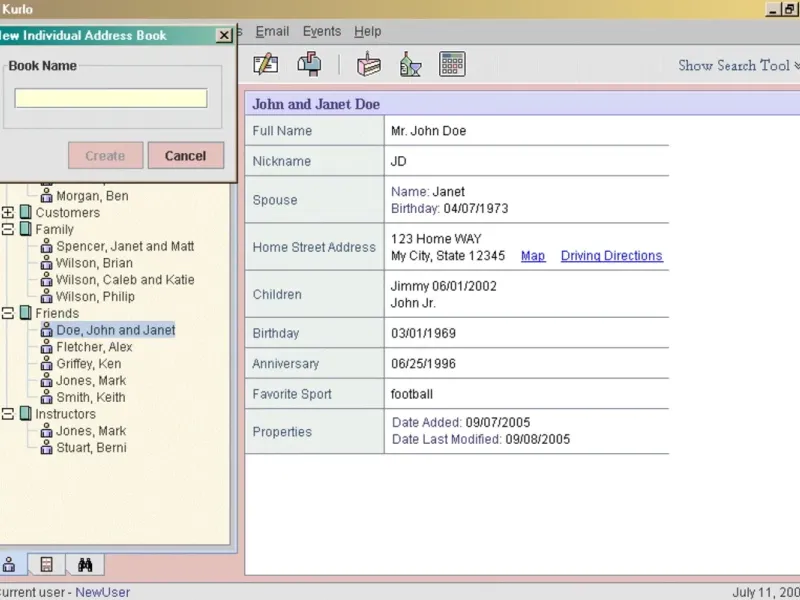This screenshot has width=800, height=600.
Task: Click person icon beside Stuart, Berni
Action: click(x=46, y=447)
